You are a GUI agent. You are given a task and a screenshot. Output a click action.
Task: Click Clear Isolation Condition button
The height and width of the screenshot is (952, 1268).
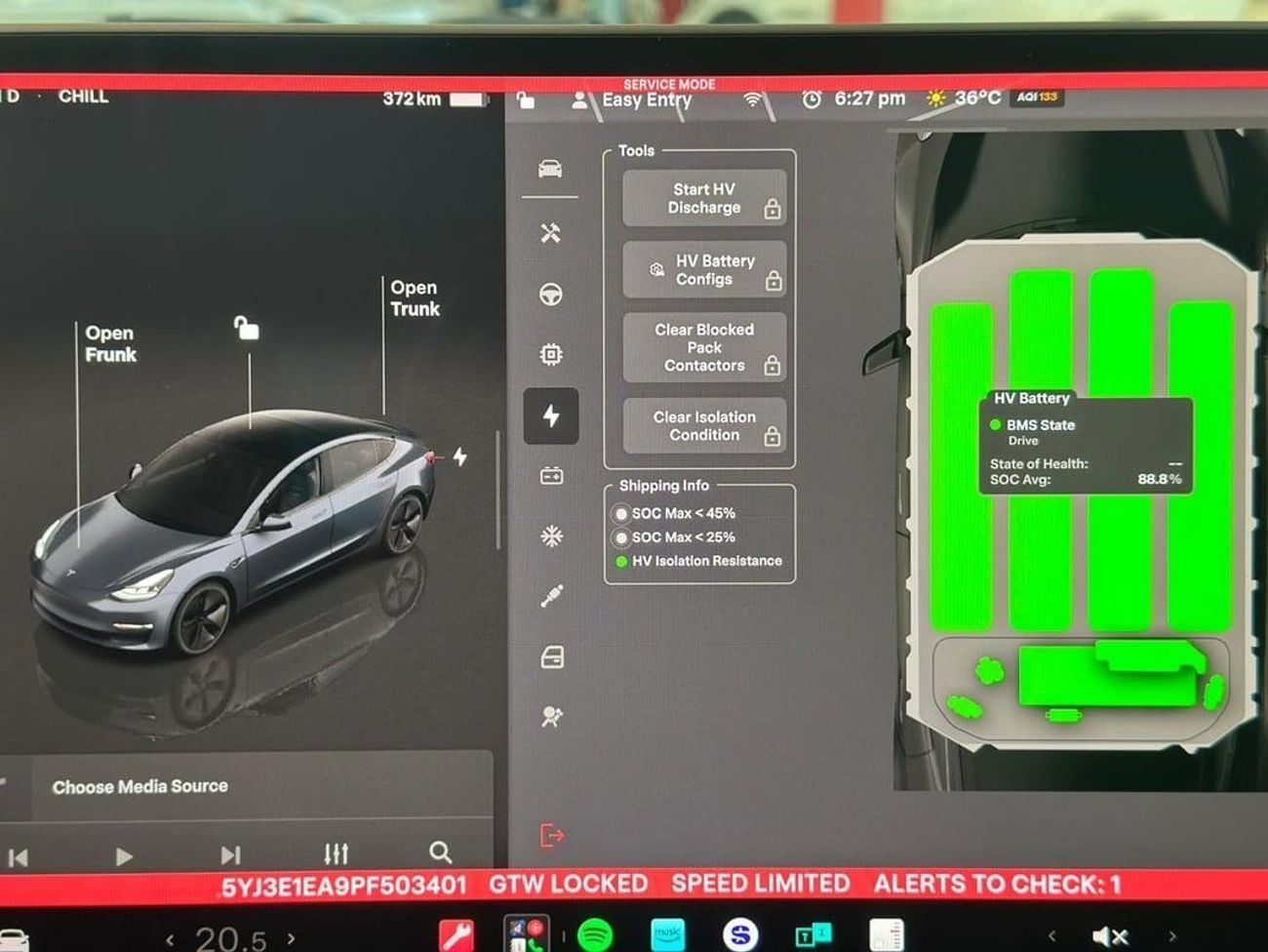click(704, 425)
